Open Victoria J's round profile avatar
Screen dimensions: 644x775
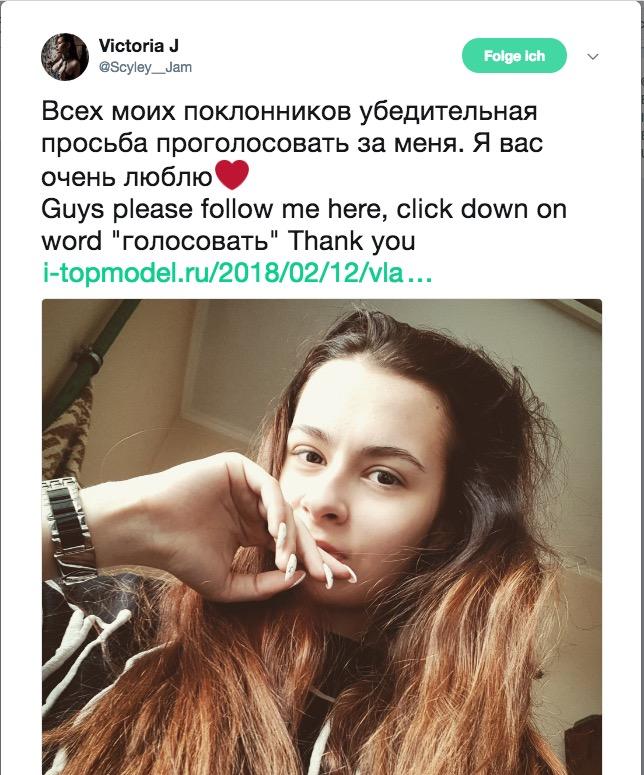click(65, 57)
